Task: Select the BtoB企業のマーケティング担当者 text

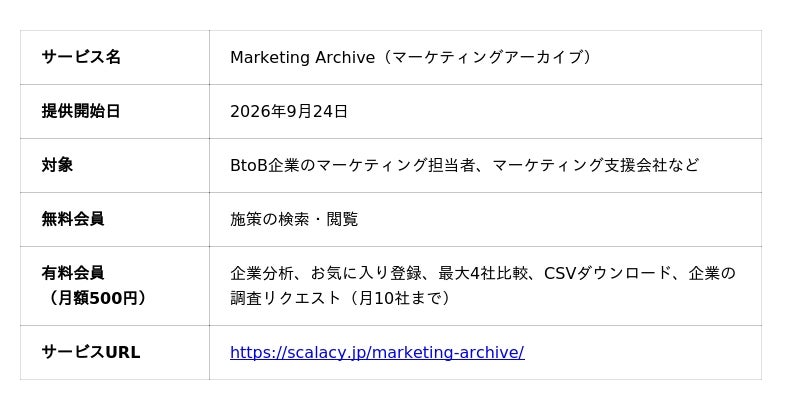Action: pos(353,165)
